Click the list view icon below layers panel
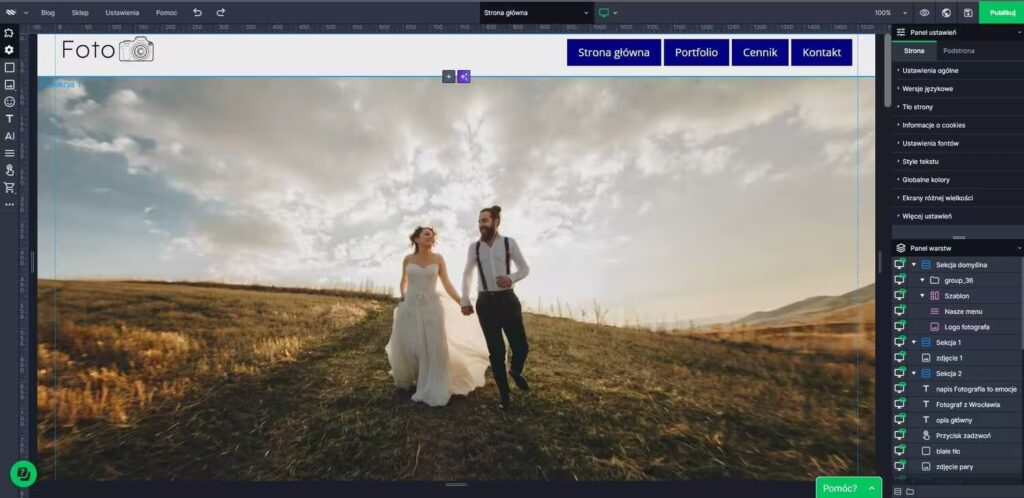 click(898, 491)
